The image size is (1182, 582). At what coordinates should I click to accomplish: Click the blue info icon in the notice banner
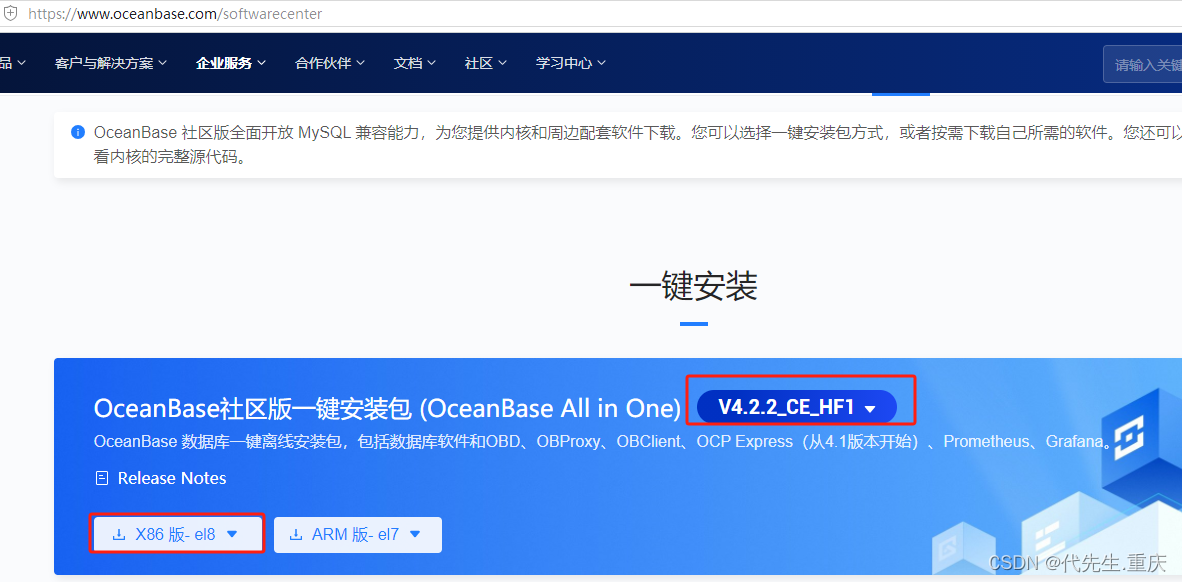click(x=77, y=132)
